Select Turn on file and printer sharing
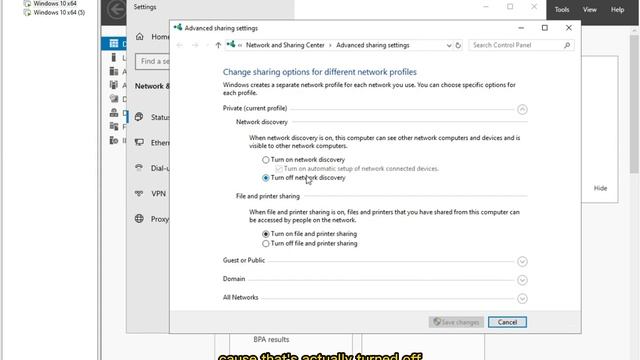The width and height of the screenshot is (640, 360). coord(266,234)
